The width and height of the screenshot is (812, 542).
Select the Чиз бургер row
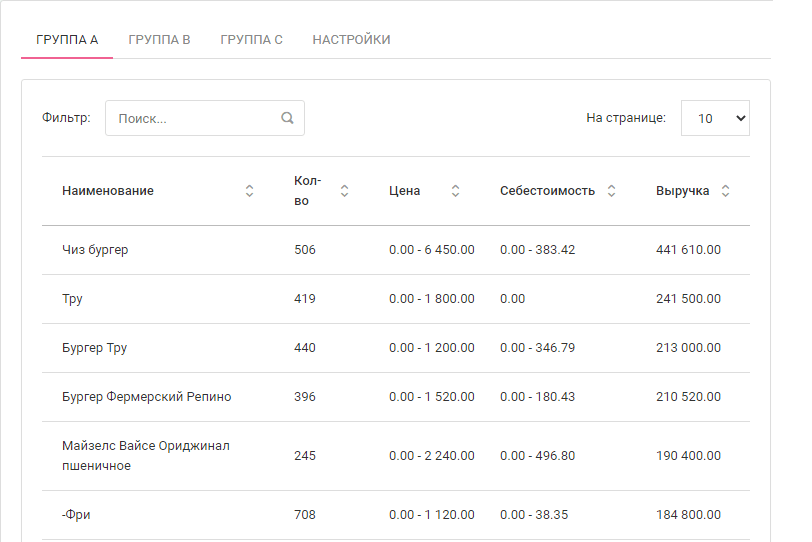pyautogui.click(x=95, y=250)
